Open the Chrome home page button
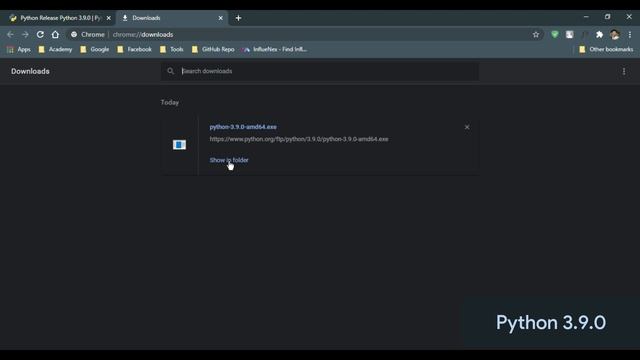Viewport: 640px width, 360px height. (55, 35)
